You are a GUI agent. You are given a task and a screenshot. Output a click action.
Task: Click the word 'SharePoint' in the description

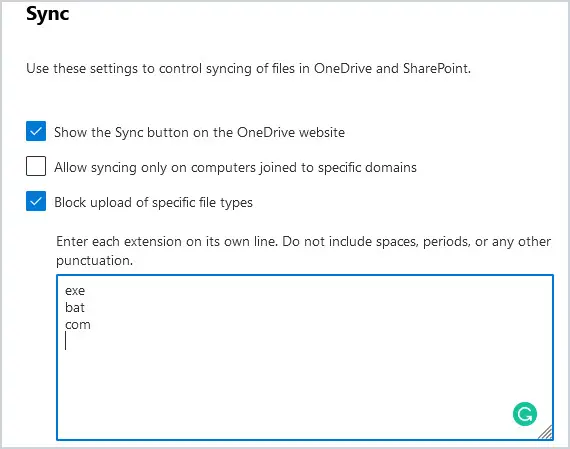(437, 68)
